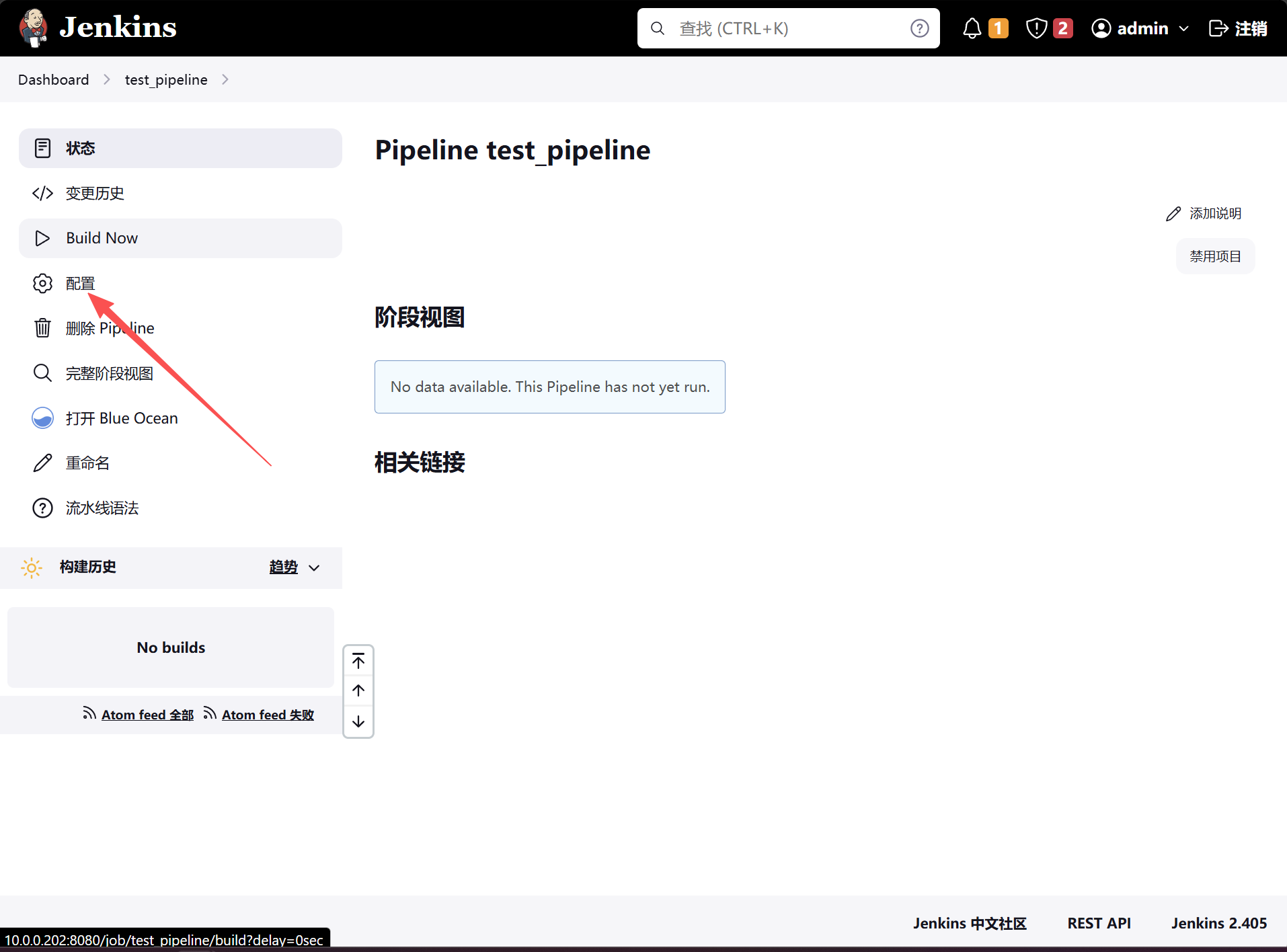
Task: Click Jenkins 2.405 version link
Action: pos(1218,923)
